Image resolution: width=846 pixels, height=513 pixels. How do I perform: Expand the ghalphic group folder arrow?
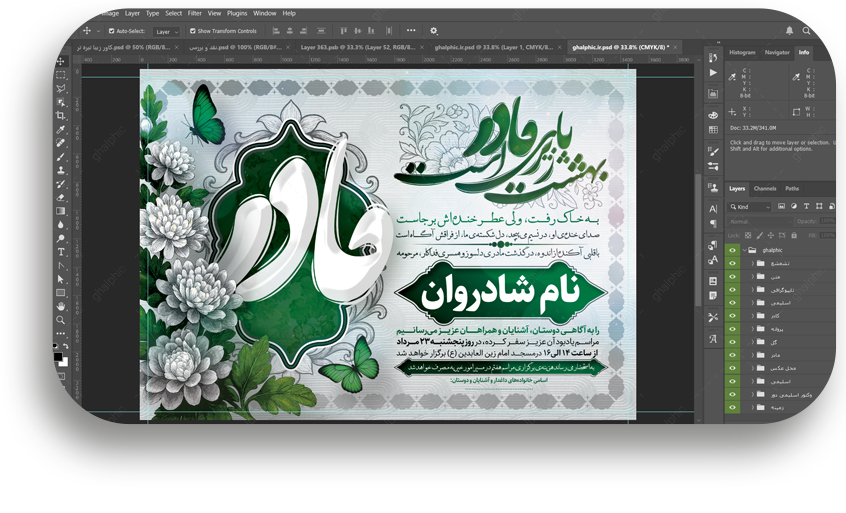point(743,250)
